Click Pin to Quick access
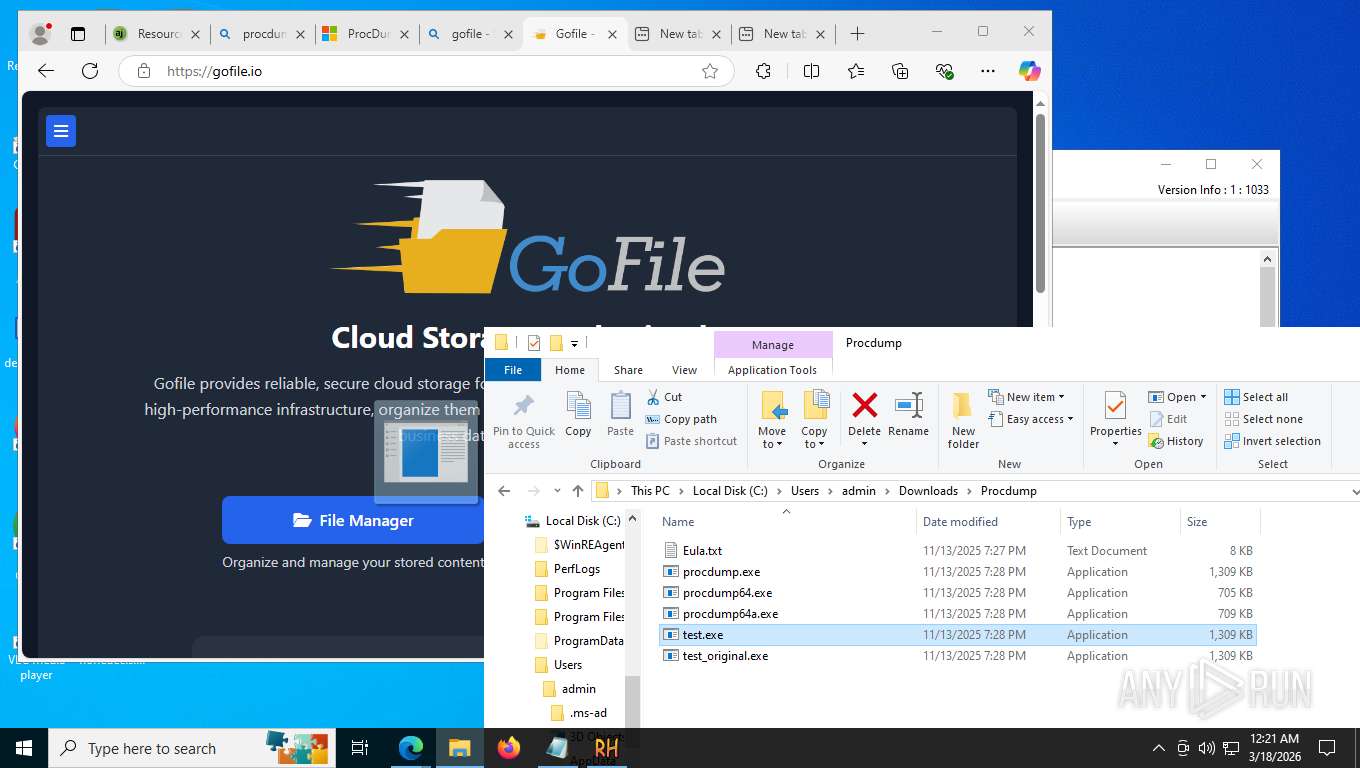1360x768 pixels. pos(524,421)
